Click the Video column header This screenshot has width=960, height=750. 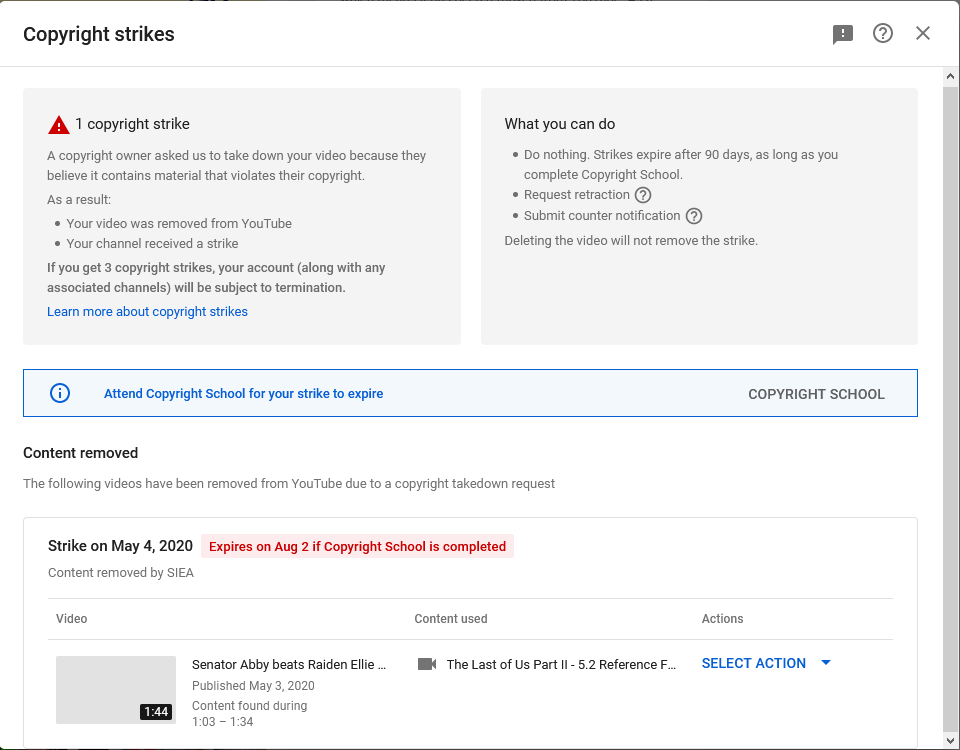click(72, 619)
